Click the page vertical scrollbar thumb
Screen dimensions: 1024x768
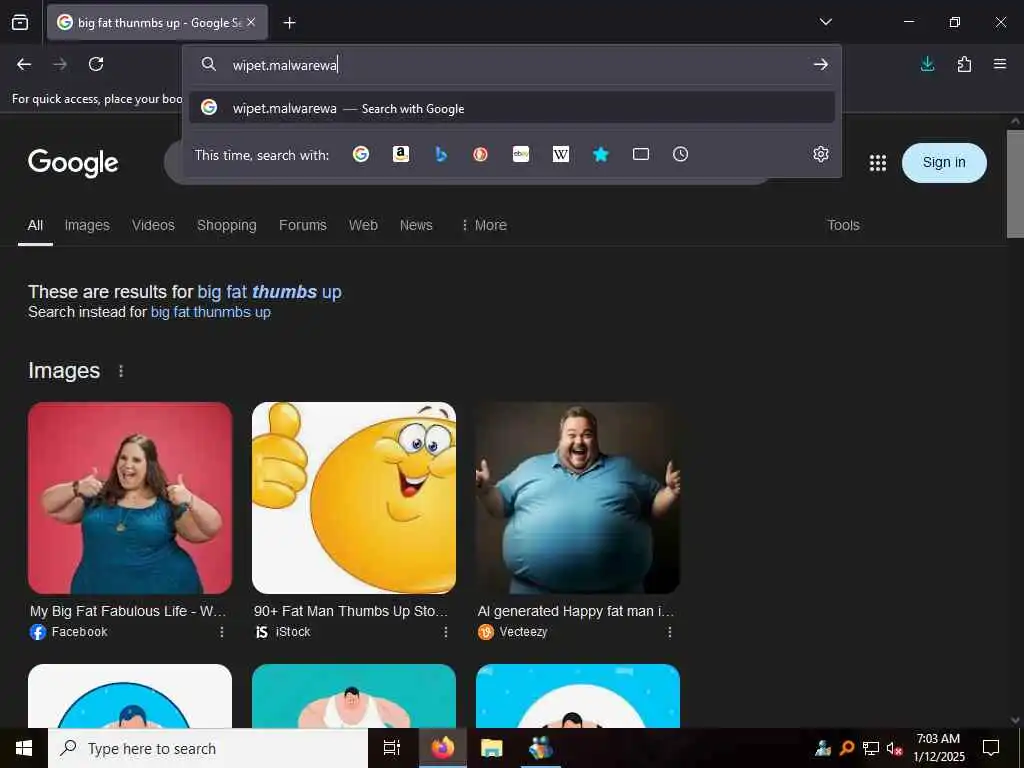click(x=1015, y=184)
